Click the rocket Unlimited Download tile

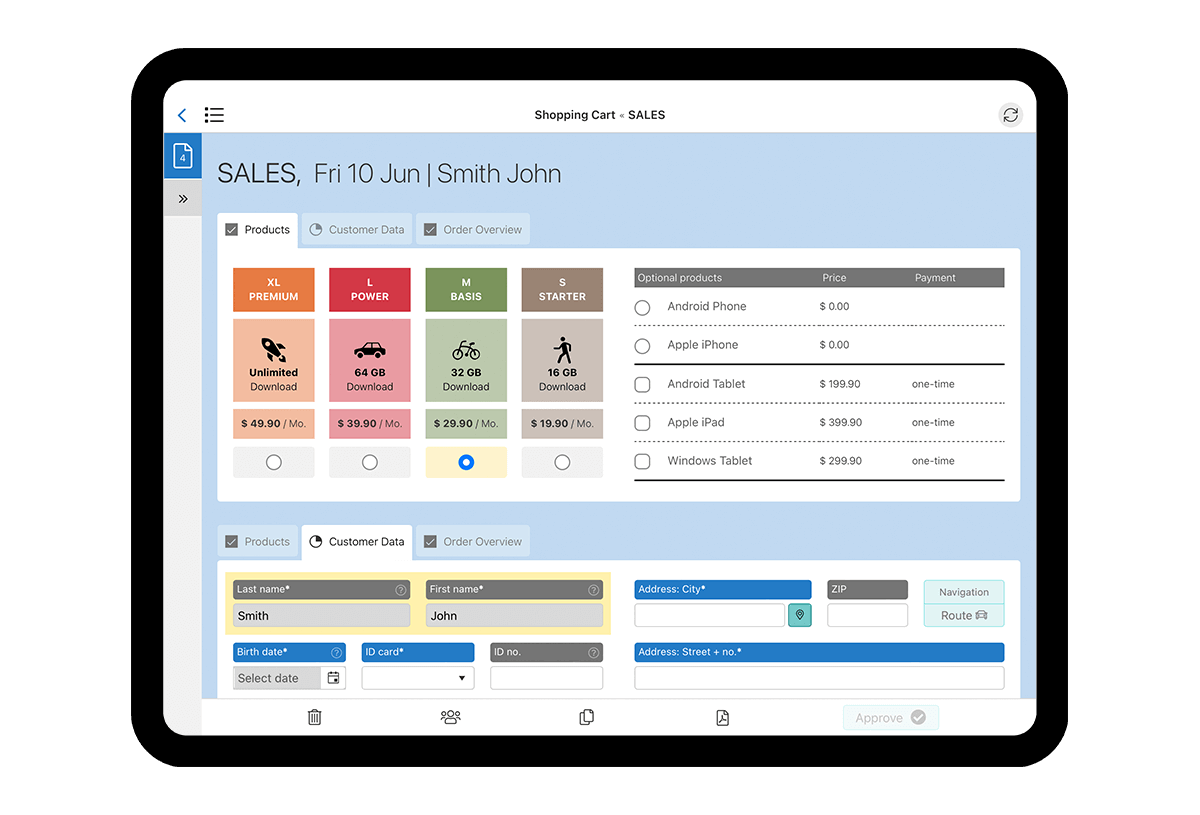[x=274, y=360]
